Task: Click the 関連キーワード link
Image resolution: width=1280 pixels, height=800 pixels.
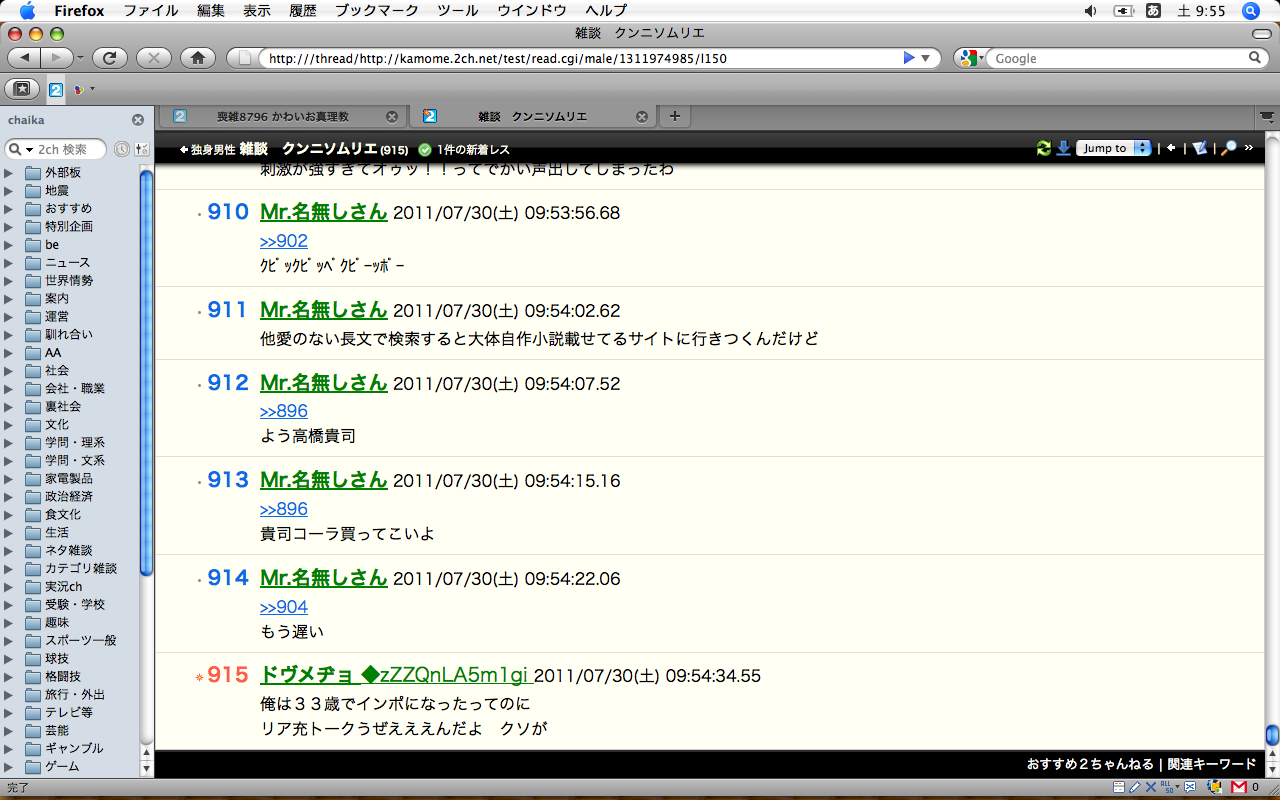Action: pyautogui.click(x=1211, y=764)
